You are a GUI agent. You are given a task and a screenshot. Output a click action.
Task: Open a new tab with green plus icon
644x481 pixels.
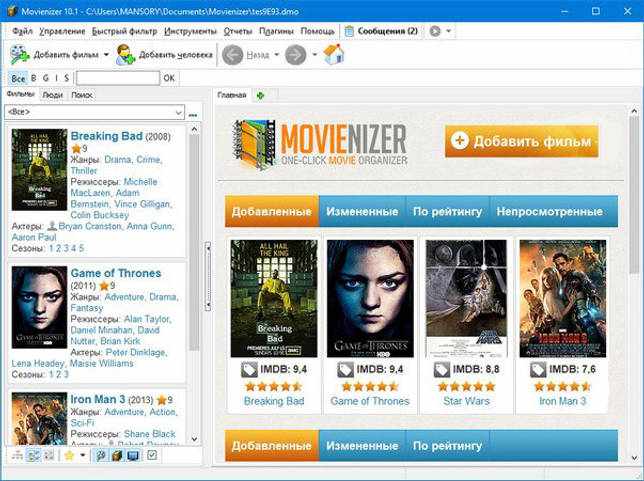click(x=260, y=95)
